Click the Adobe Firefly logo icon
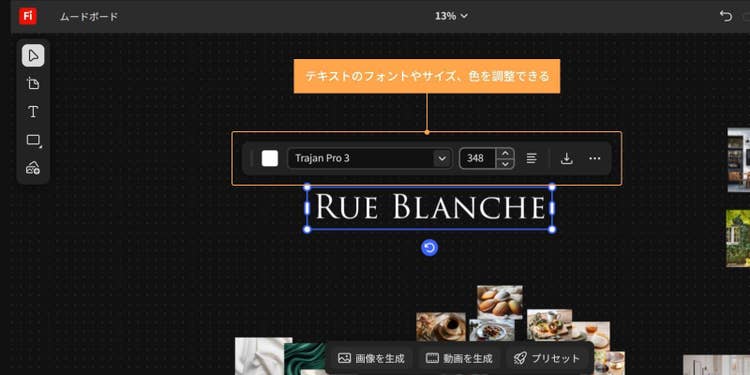 tap(28, 16)
